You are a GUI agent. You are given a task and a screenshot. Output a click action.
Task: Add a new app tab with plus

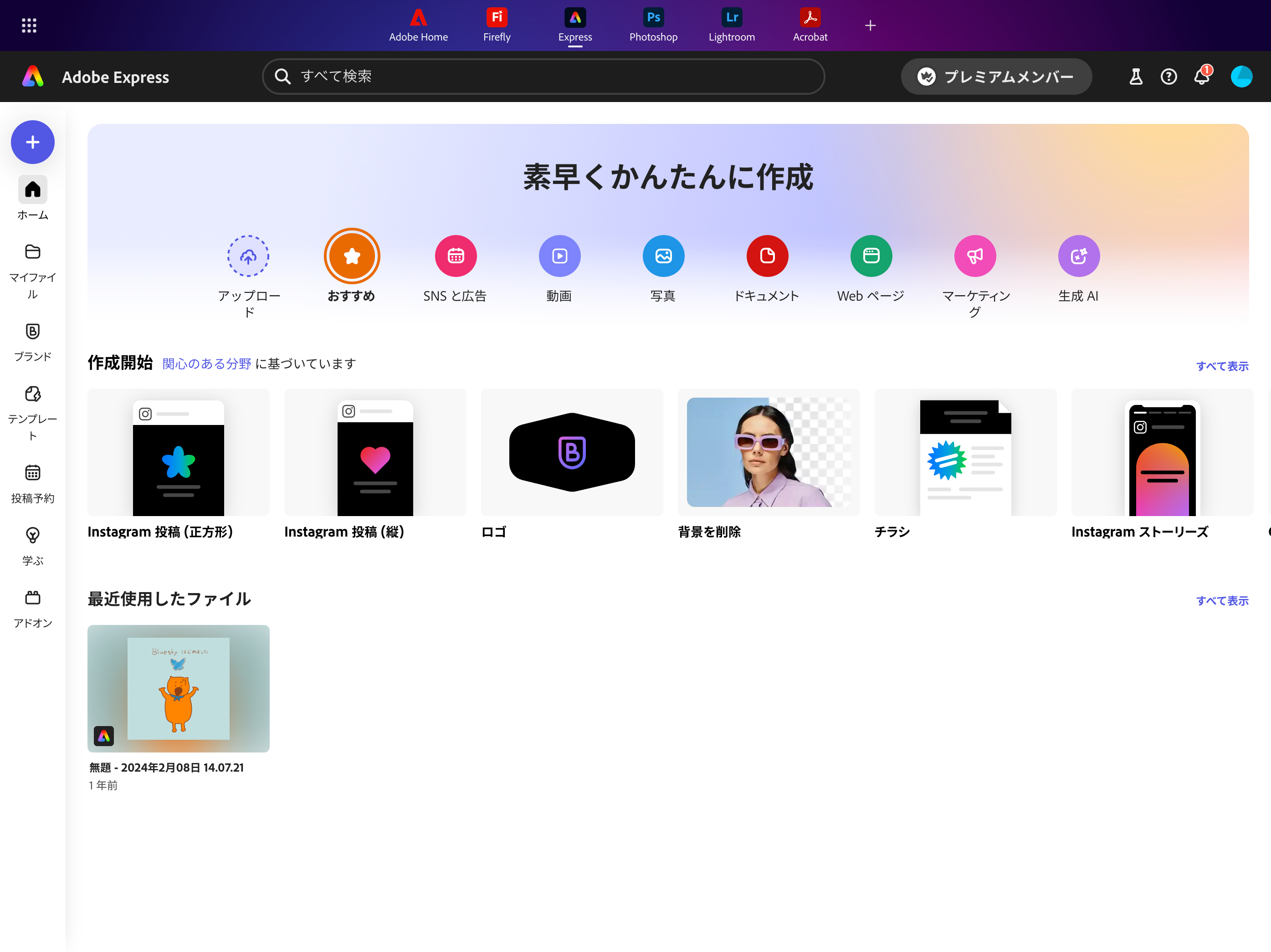pos(870,25)
